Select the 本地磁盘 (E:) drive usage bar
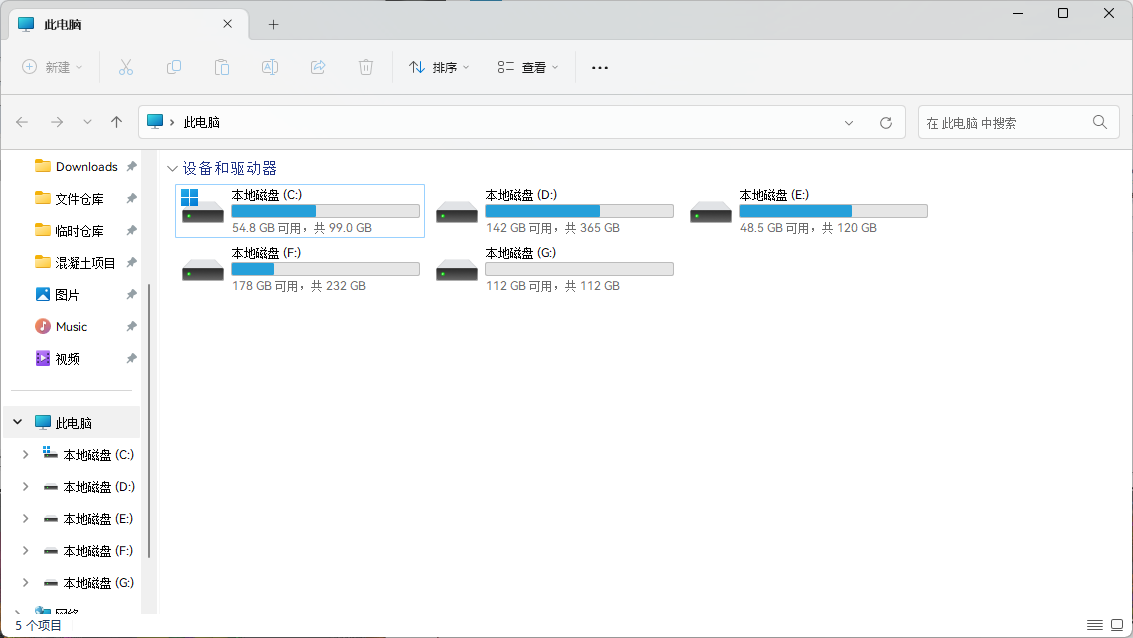The image size is (1133, 638). 833,211
